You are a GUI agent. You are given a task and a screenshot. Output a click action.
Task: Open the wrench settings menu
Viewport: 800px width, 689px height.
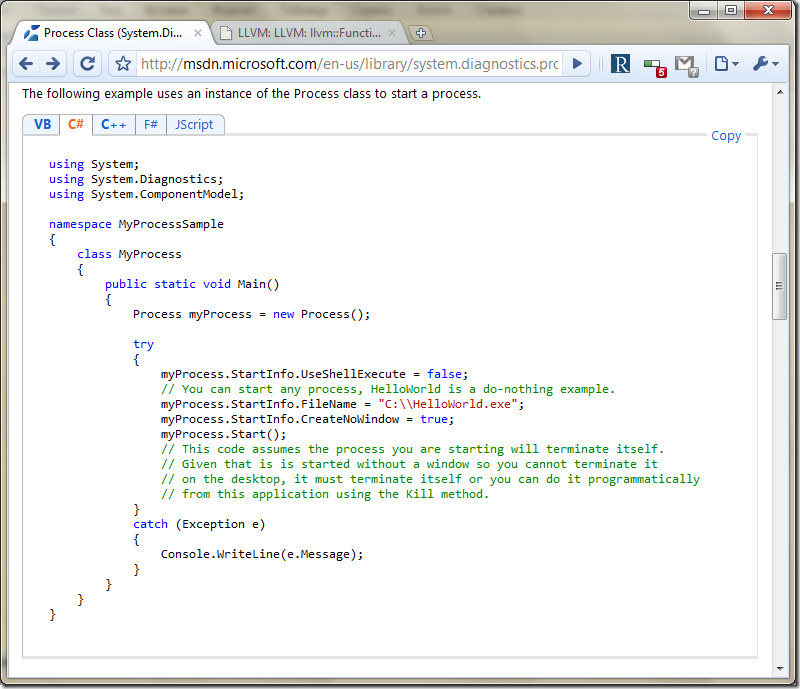pyautogui.click(x=765, y=64)
